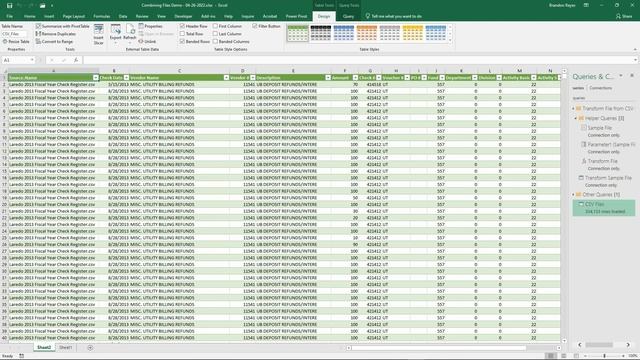Open the File tab

9,16
